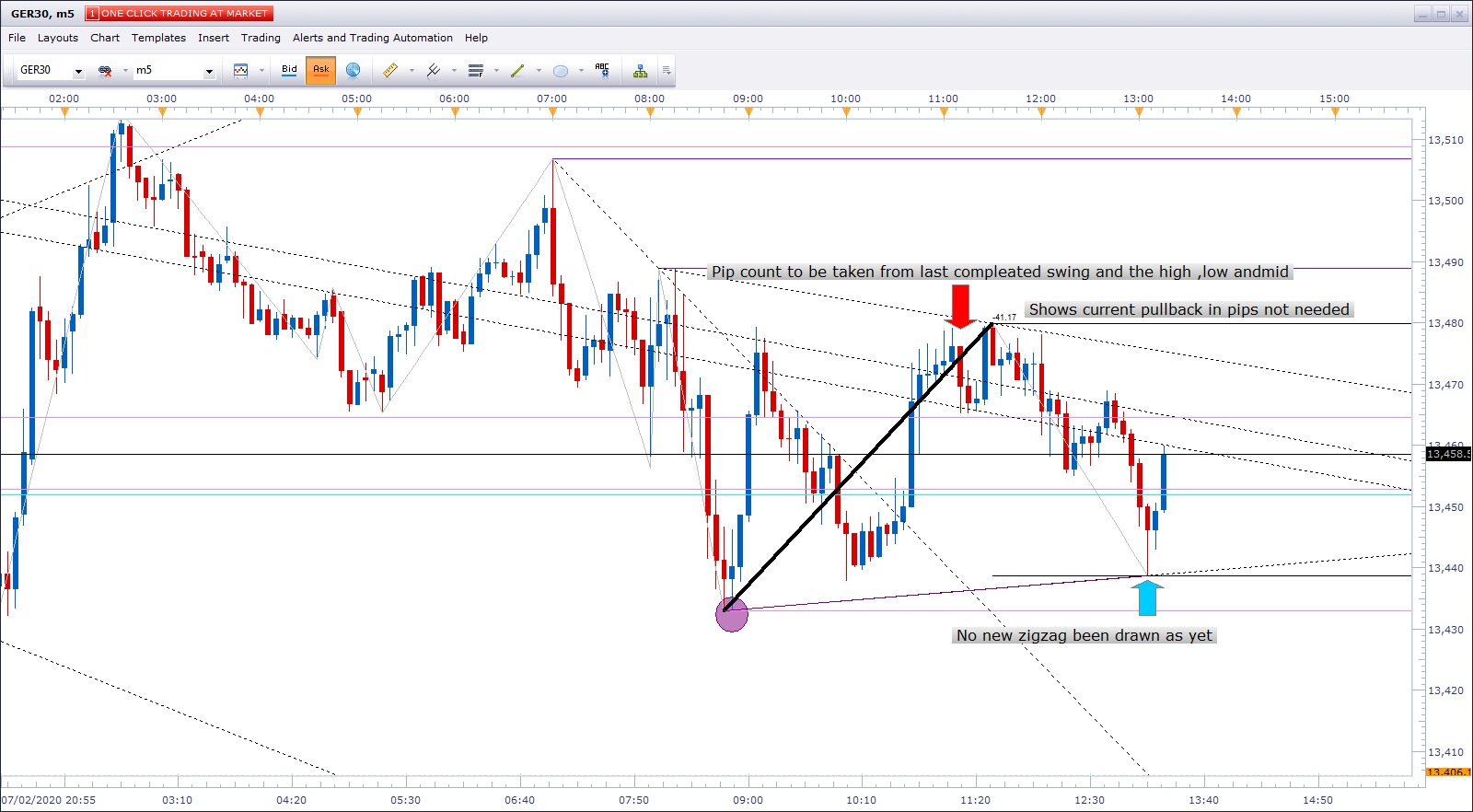This screenshot has height=812, width=1473.
Task: Select the green line drawing tool
Action: pos(517,70)
